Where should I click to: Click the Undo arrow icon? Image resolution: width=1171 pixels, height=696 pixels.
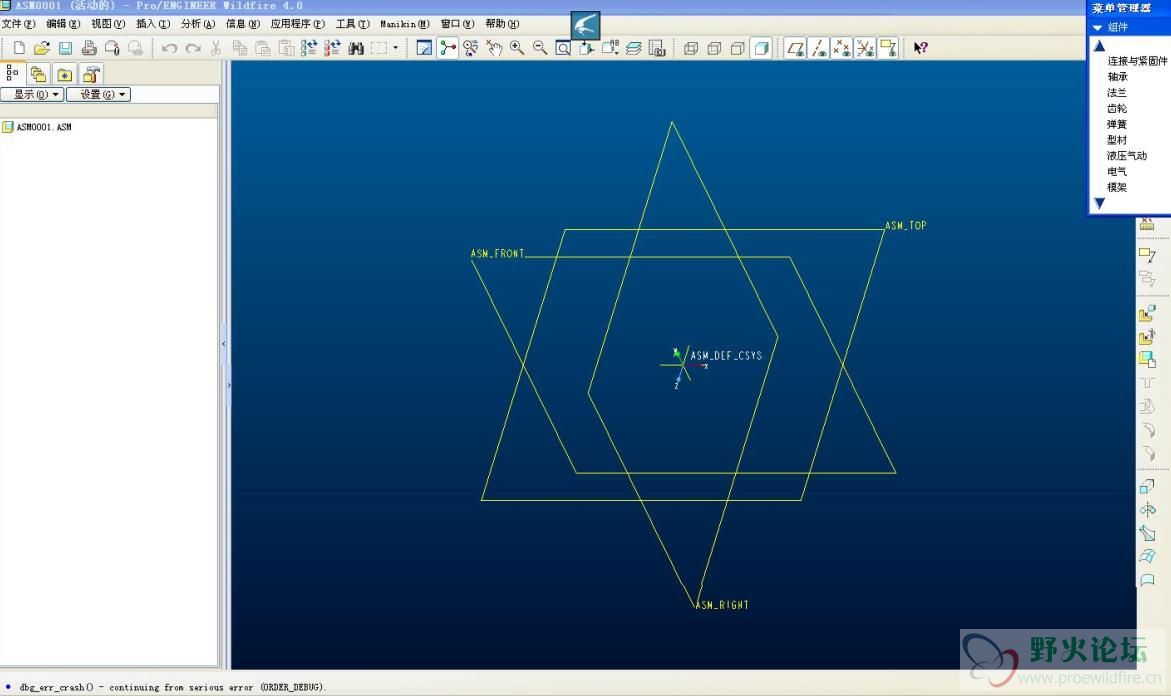(170, 49)
